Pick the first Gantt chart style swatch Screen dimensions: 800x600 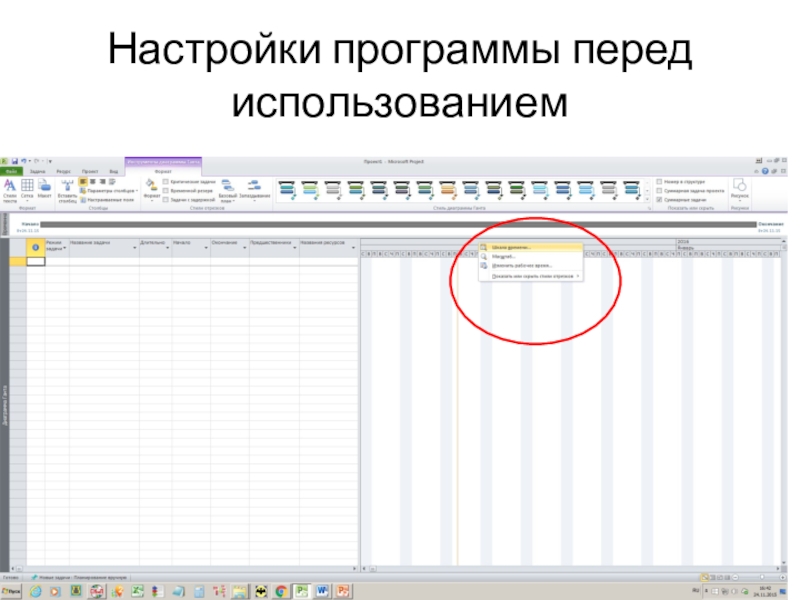pyautogui.click(x=287, y=188)
